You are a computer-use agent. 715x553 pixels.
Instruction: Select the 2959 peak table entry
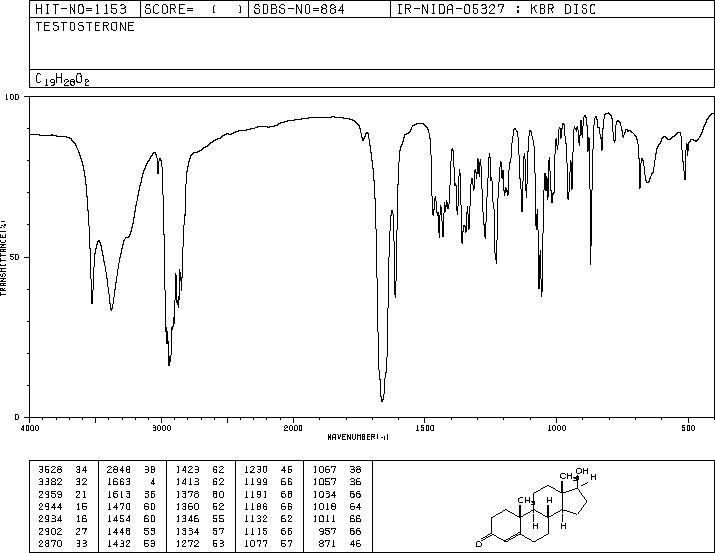click(x=63, y=494)
